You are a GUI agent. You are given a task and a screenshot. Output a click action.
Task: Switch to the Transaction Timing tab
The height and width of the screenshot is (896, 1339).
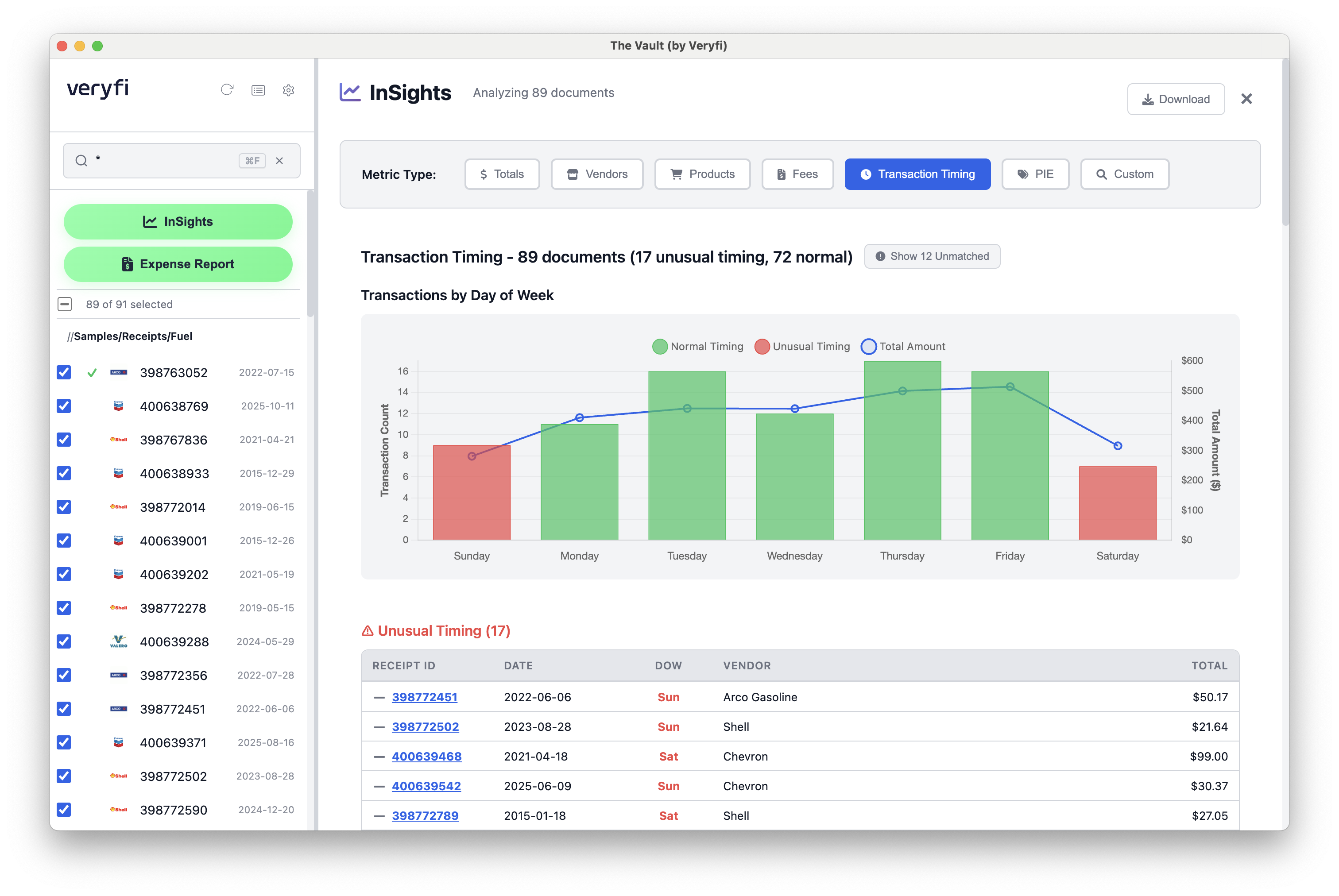[x=917, y=174]
